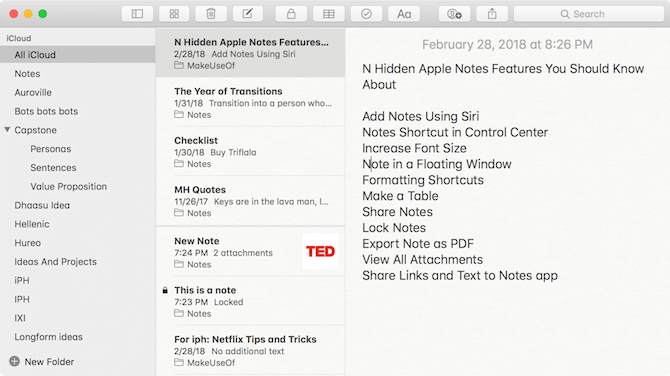This screenshot has height=376, width=670.
Task: Open the Share menu icon
Action: (492, 14)
